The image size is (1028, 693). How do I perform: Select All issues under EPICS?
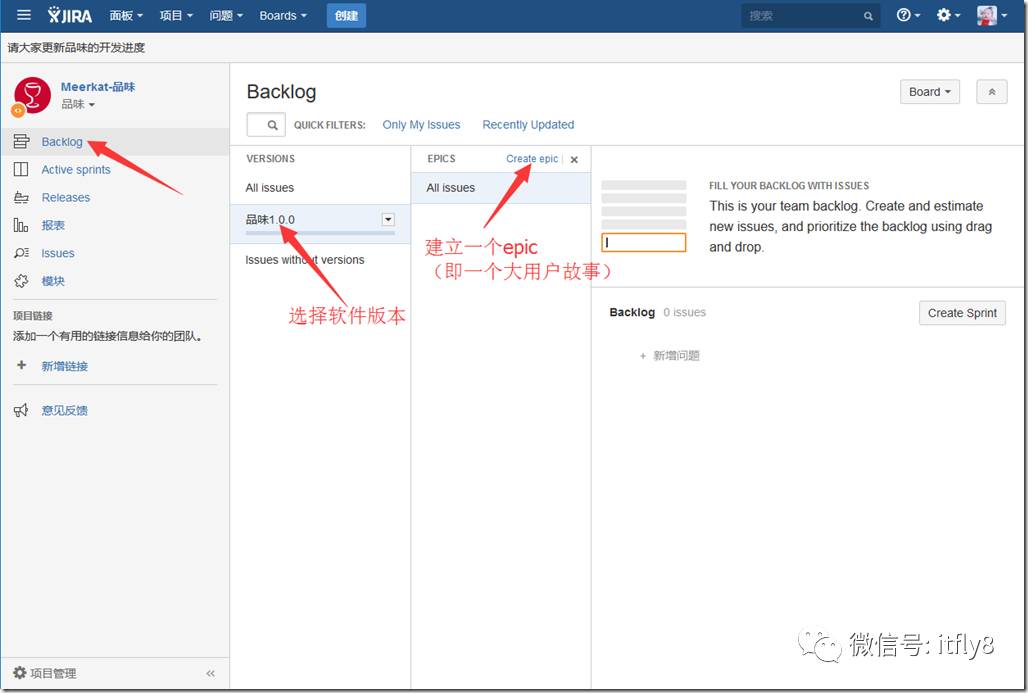coord(501,188)
